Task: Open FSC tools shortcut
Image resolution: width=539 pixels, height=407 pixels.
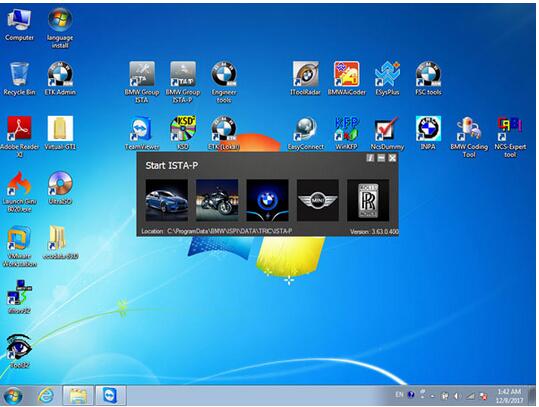Action: 428,78
